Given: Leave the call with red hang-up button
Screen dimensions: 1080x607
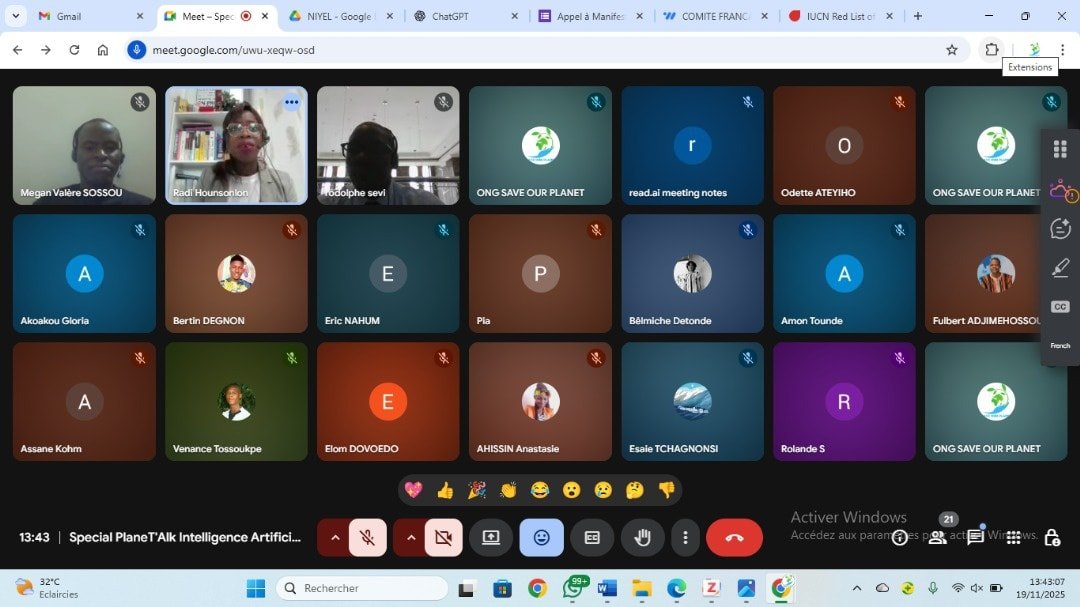Looking at the screenshot, I should 734,538.
